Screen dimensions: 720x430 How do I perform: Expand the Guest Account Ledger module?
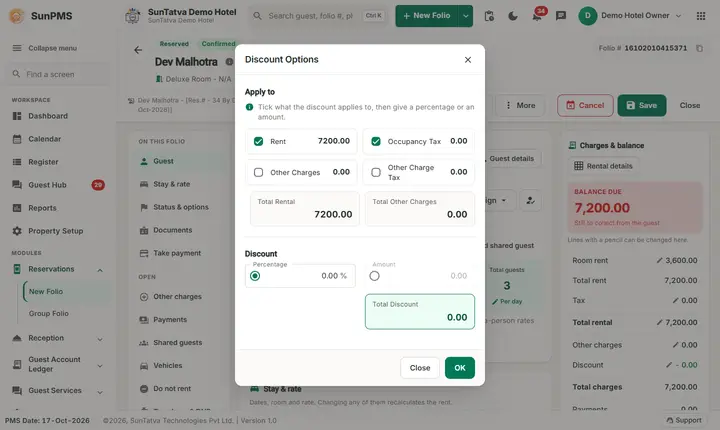pos(58,364)
